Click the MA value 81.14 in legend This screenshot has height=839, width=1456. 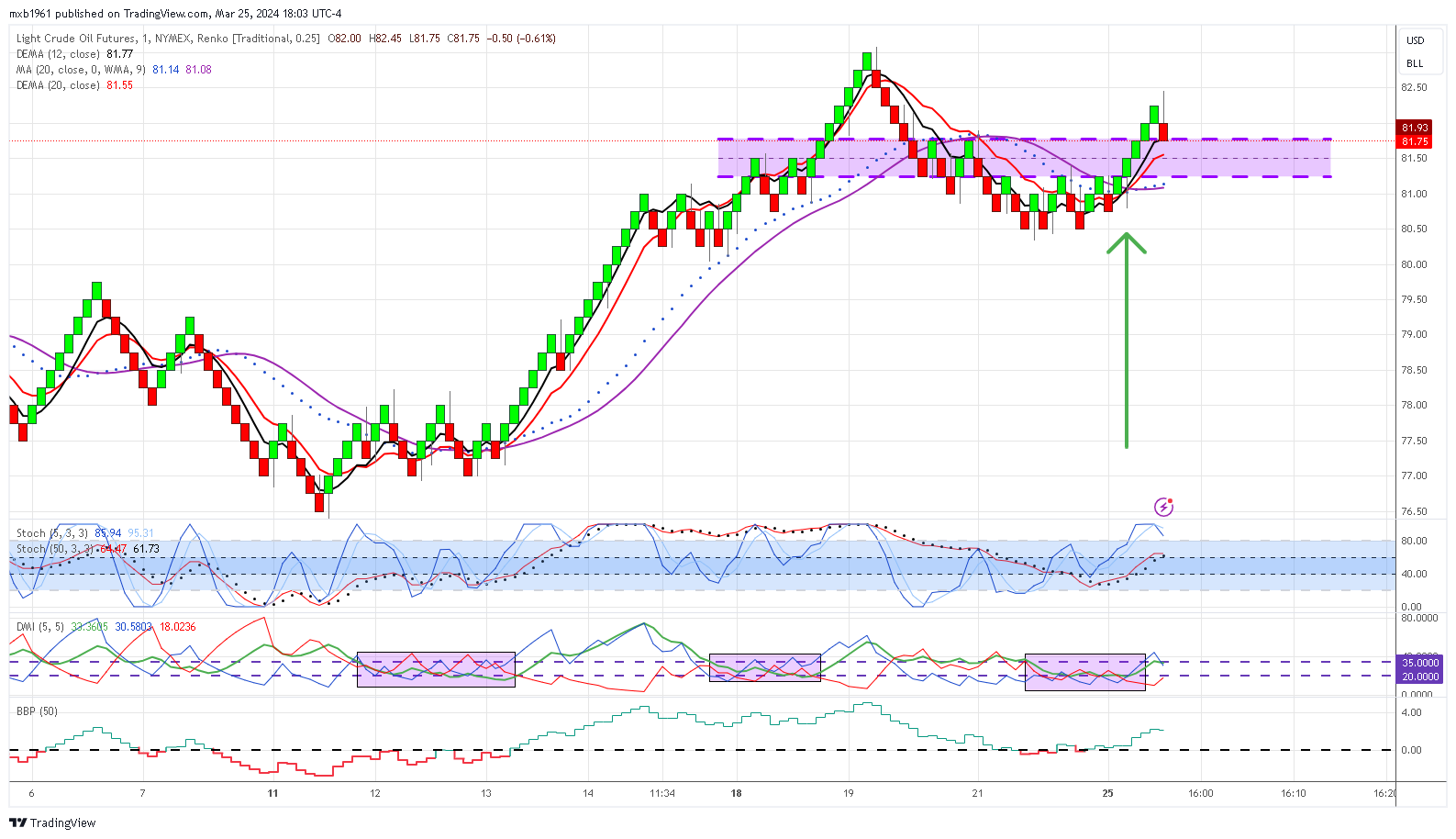click(x=166, y=70)
